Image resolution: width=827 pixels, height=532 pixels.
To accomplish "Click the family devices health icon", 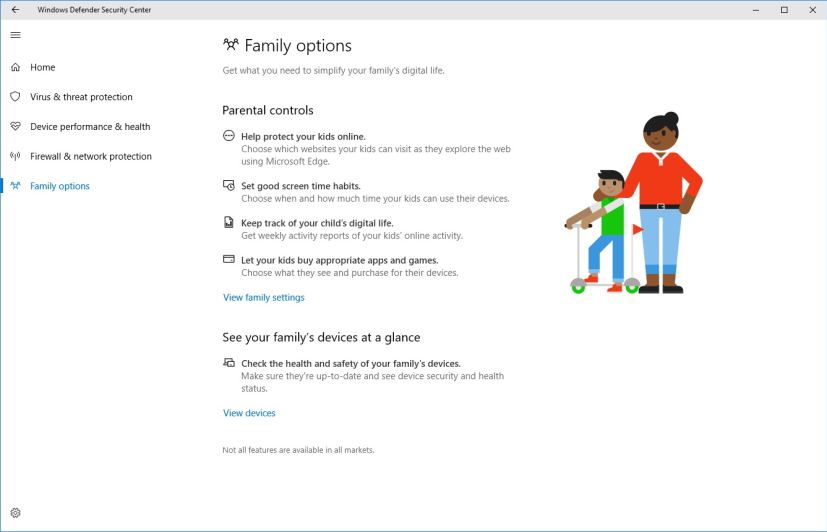I will 228,362.
